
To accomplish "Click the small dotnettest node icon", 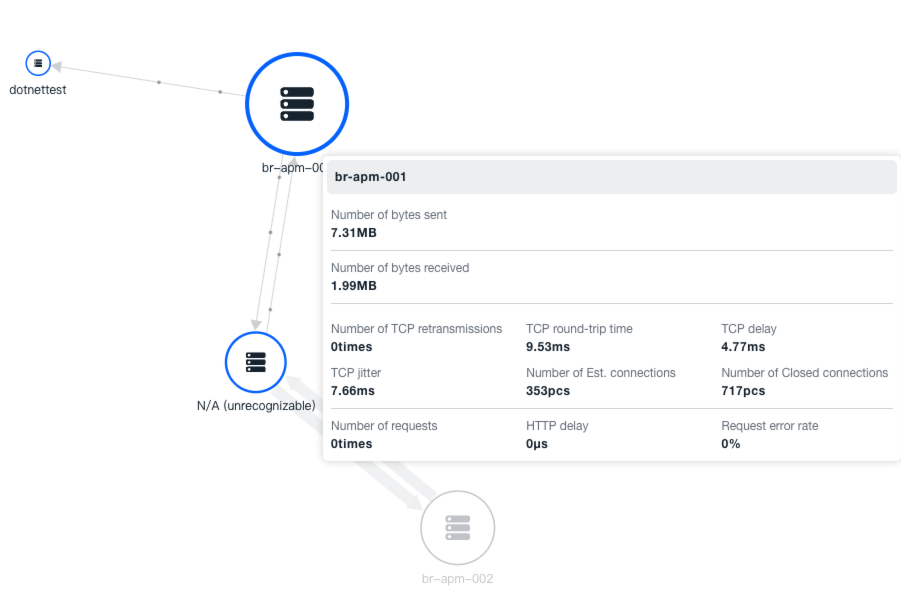I will 38,63.
